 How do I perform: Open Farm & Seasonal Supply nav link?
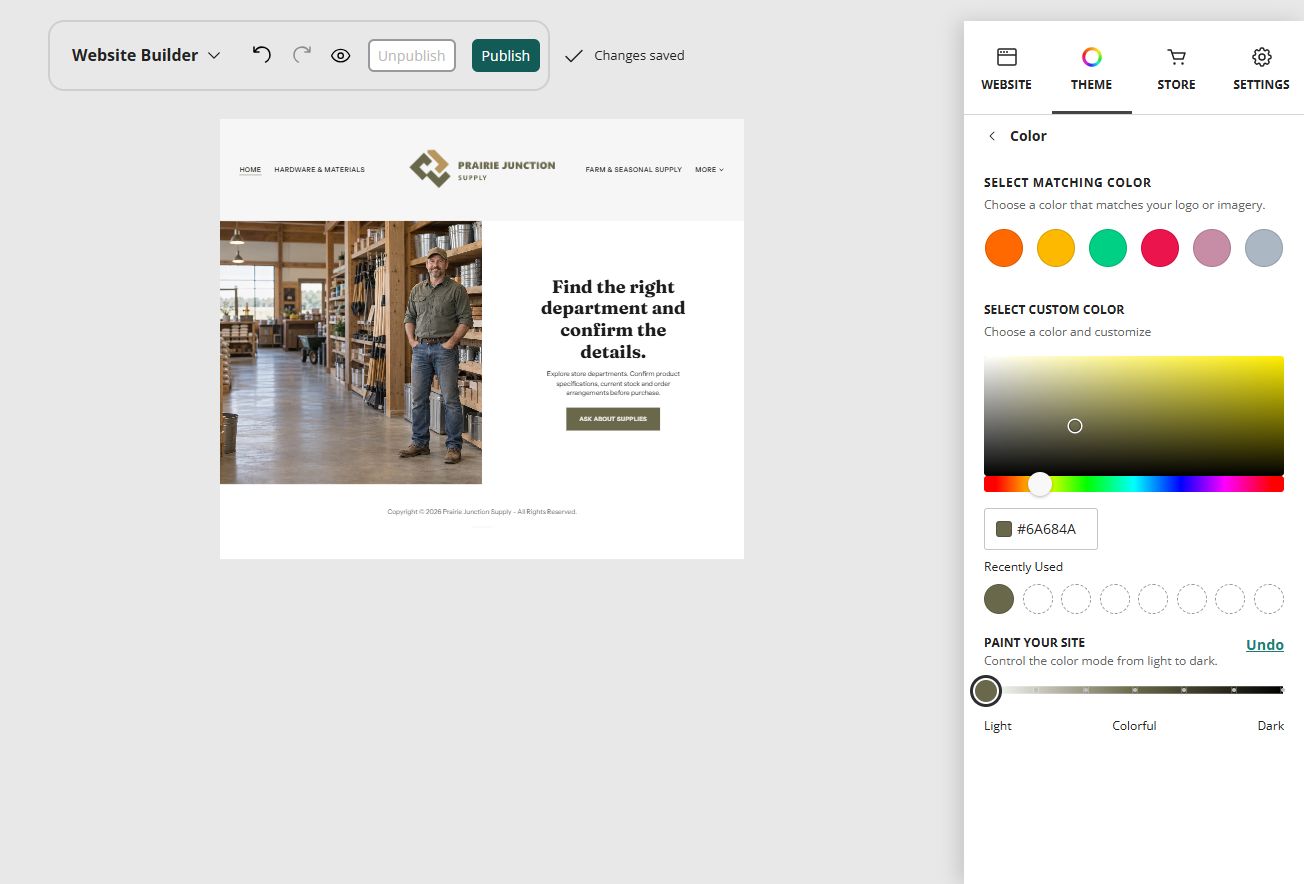634,170
